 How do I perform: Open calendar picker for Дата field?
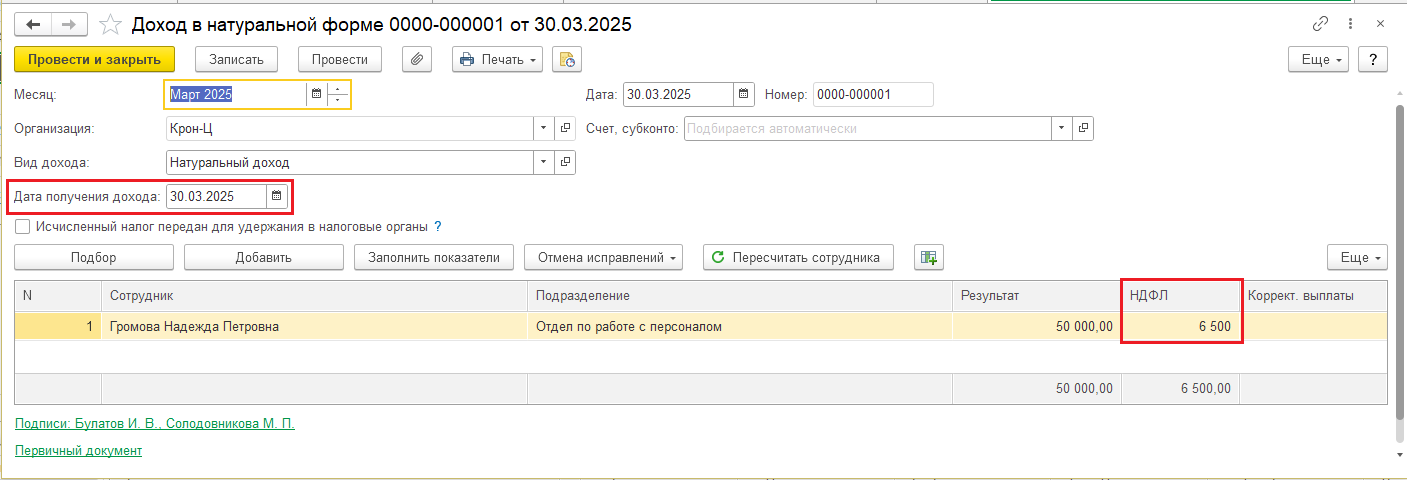pos(743,95)
